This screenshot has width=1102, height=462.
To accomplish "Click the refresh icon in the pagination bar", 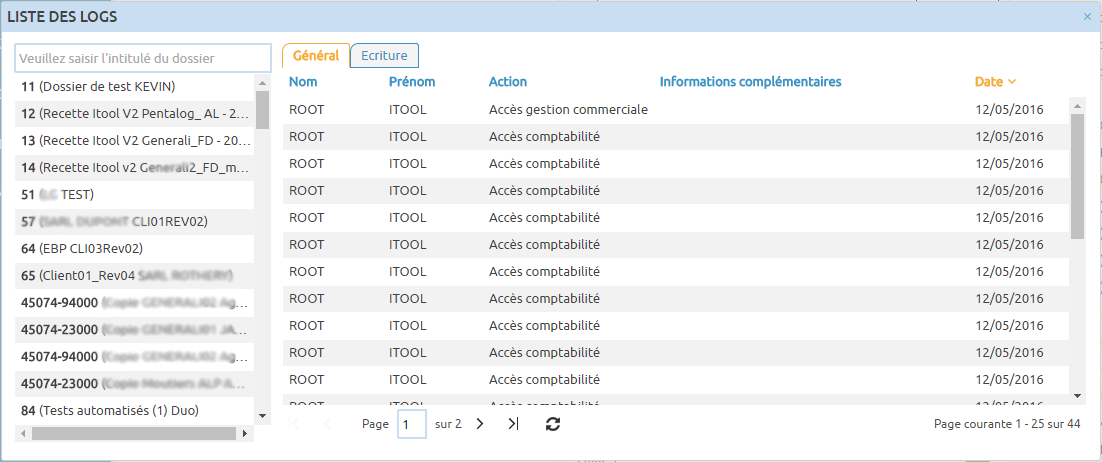I will pos(553,424).
